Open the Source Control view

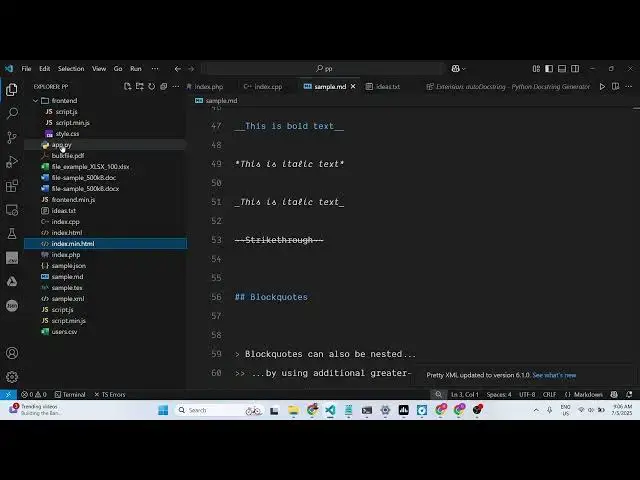click(x=12, y=137)
